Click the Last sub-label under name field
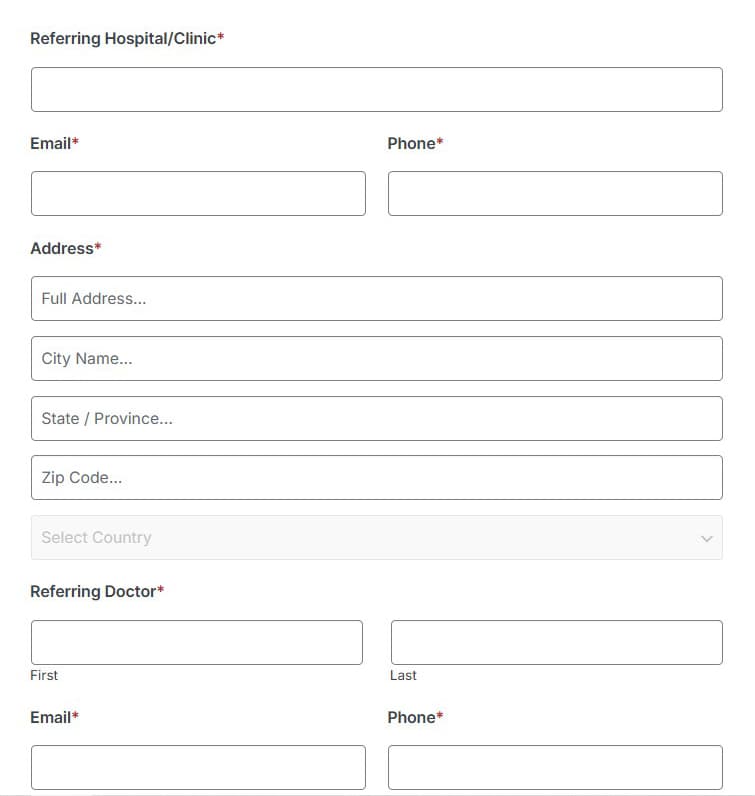Screen dimensions: 755x796 coord(403,675)
